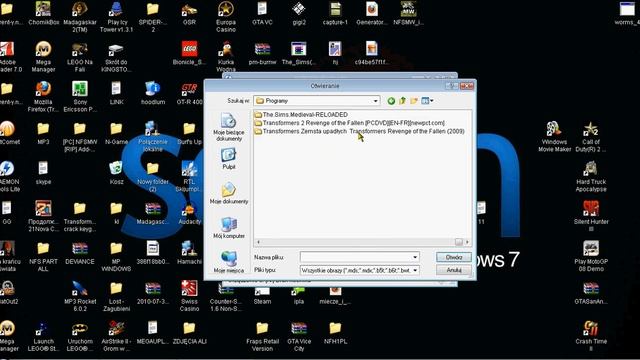Select Madagaskar 2(TM) desktop icon
Viewport: 640px width, 360px height.
(x=80, y=17)
